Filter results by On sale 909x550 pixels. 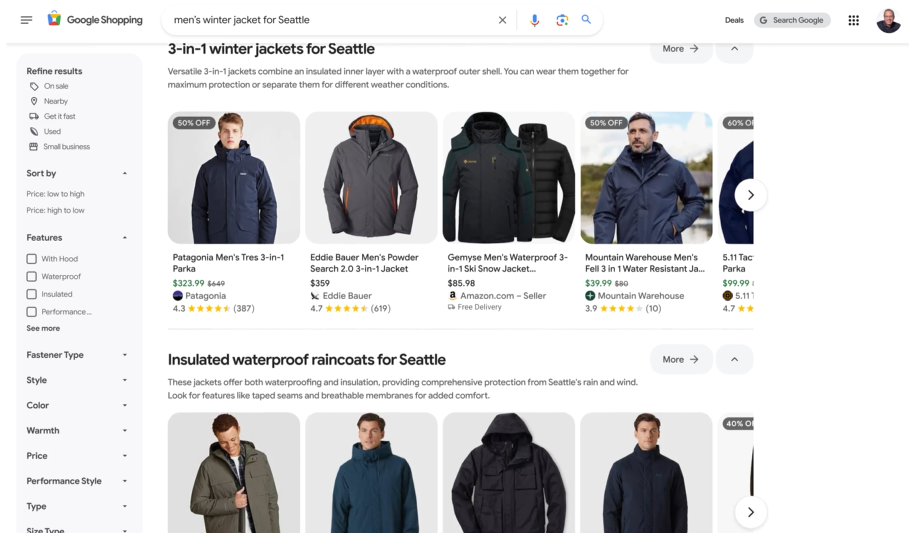[x=56, y=87]
